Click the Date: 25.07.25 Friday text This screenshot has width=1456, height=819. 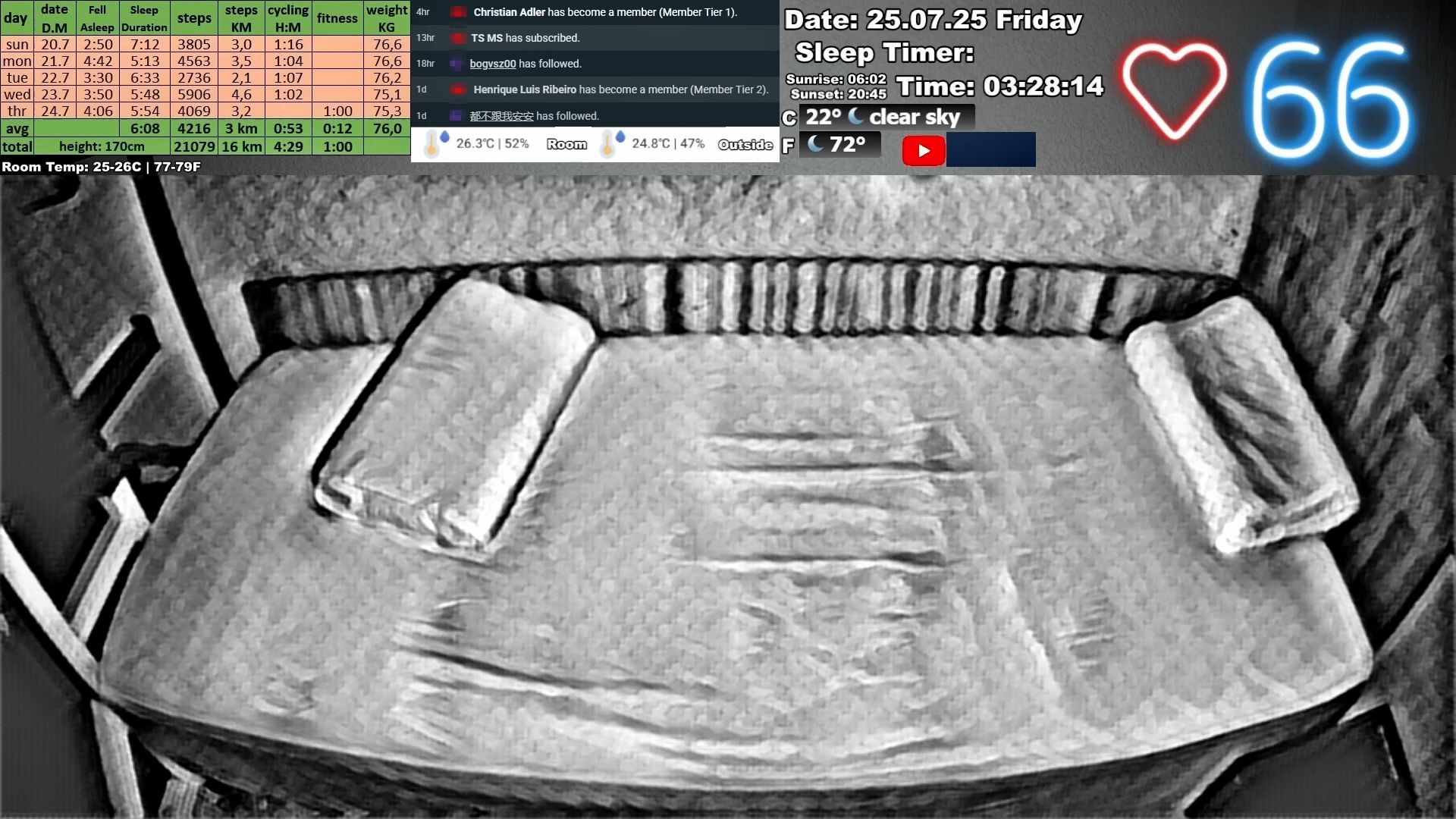pyautogui.click(x=934, y=20)
